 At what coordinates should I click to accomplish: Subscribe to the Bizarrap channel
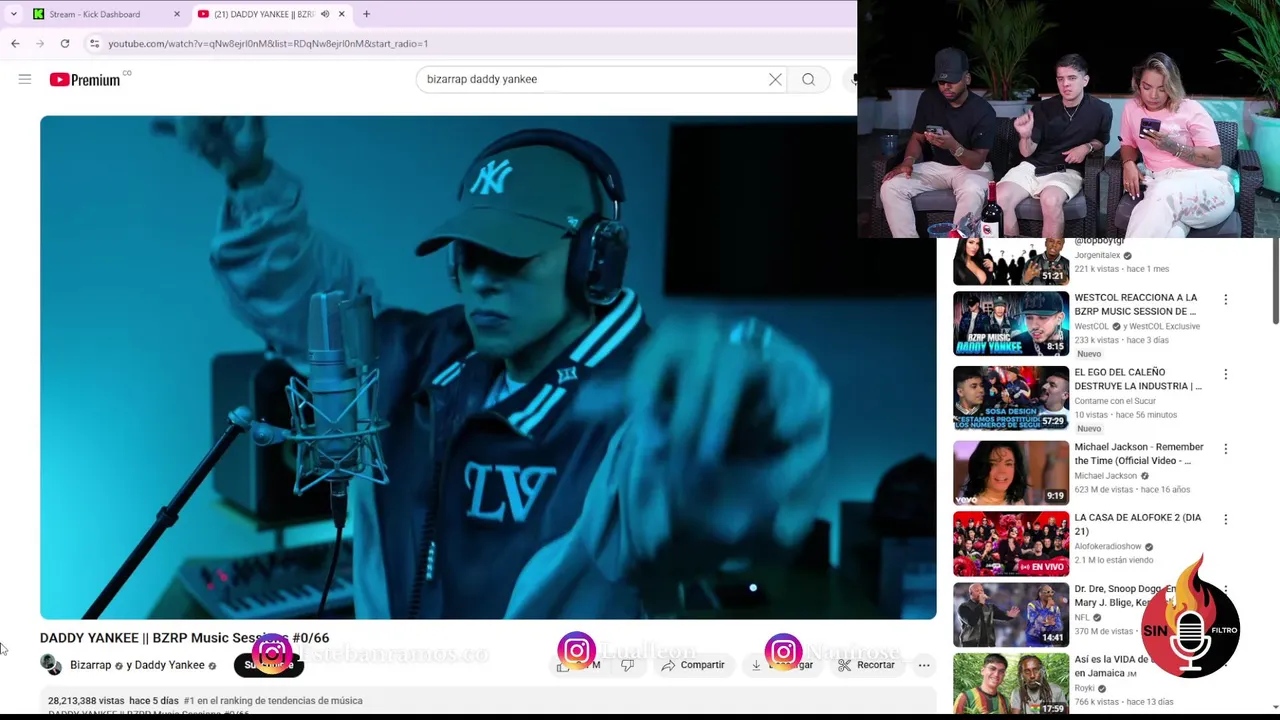pos(268,665)
